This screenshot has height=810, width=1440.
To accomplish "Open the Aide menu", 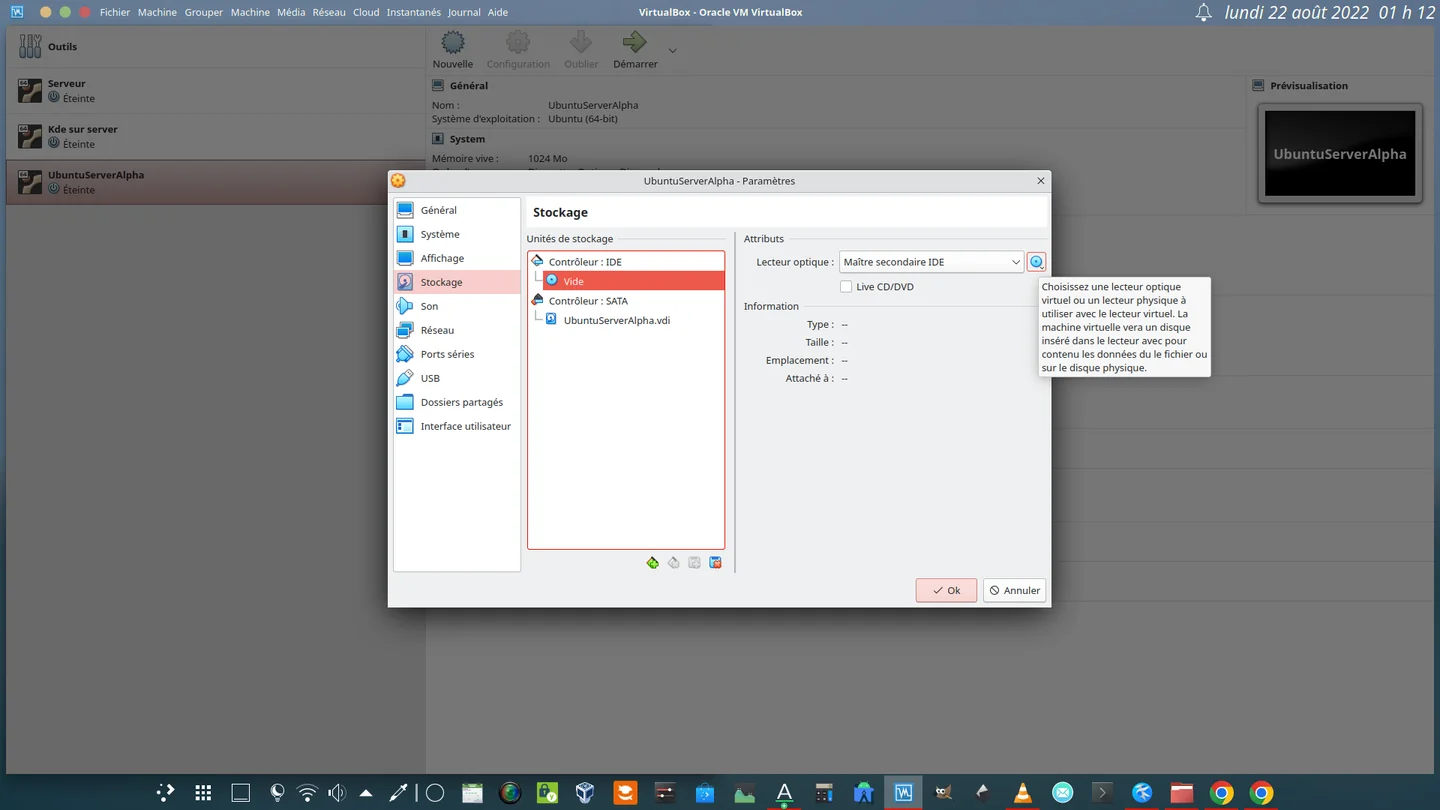I will click(497, 12).
